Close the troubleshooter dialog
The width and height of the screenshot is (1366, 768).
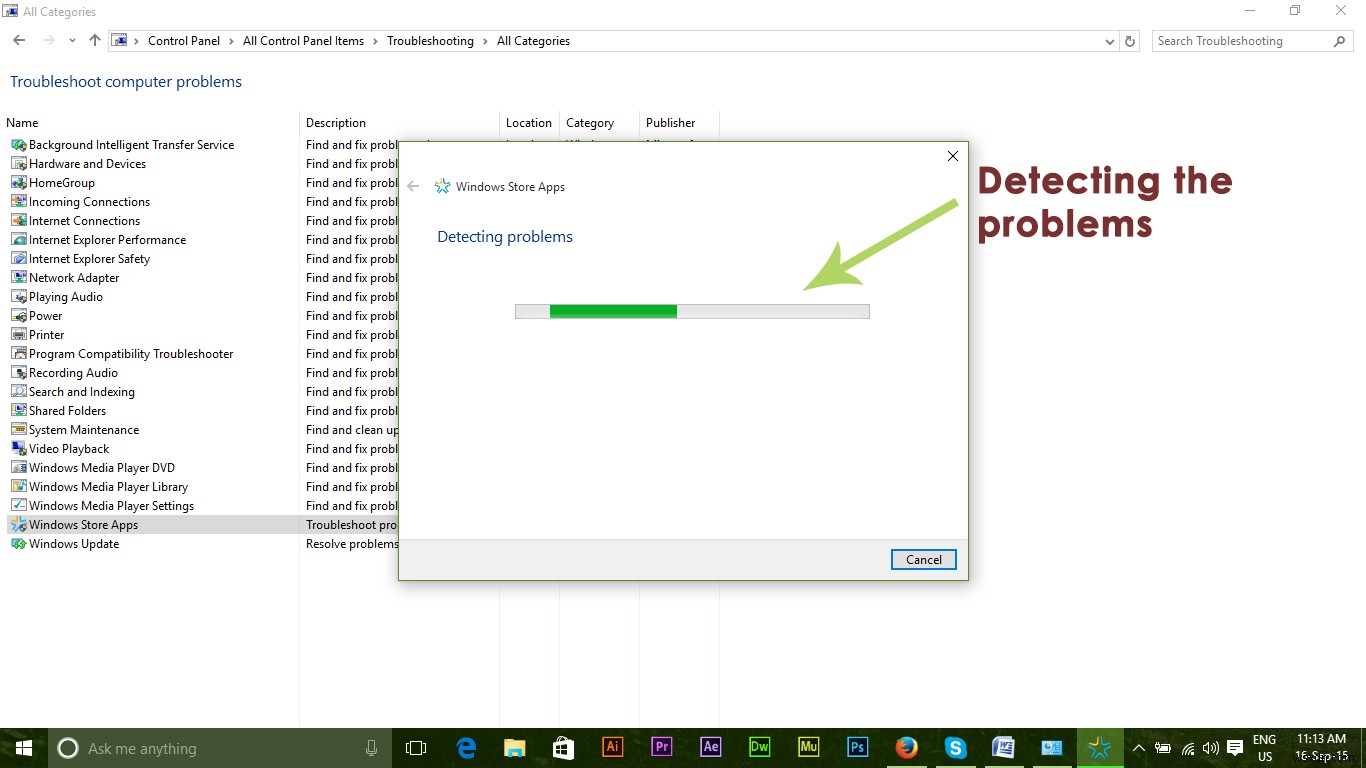[953, 156]
